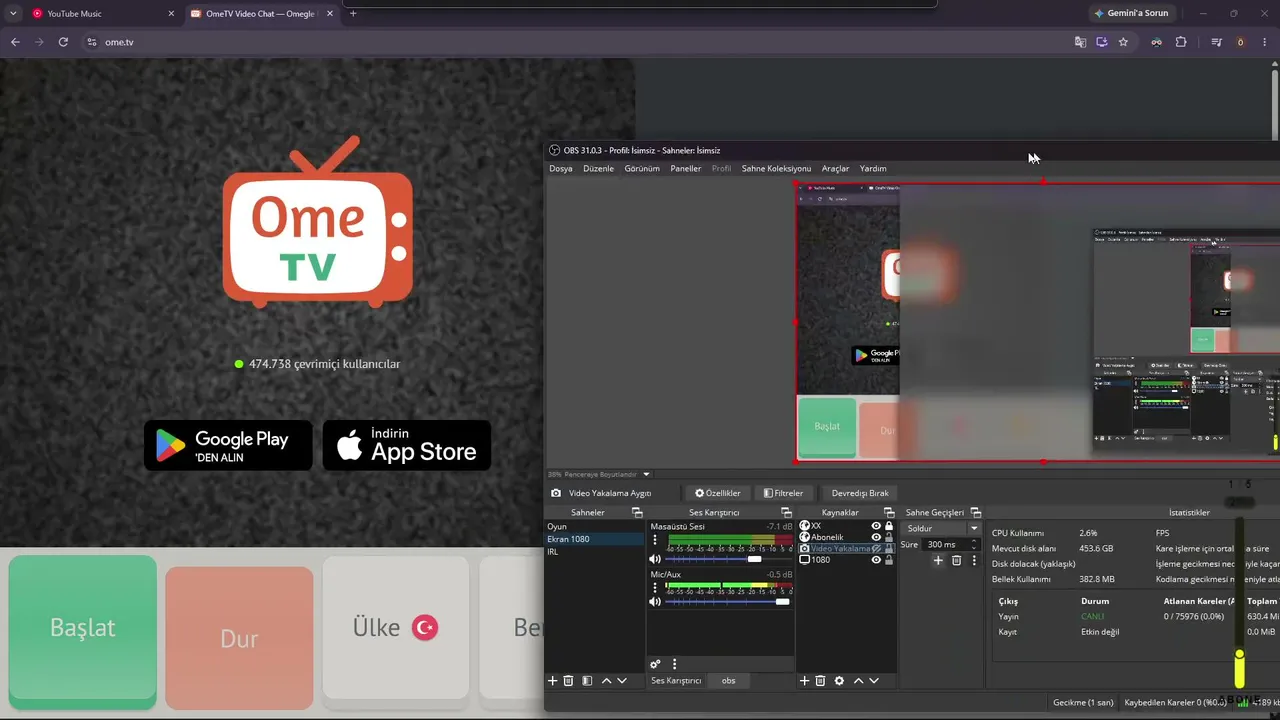Adjust Süre 300 ms duration stepper
The width and height of the screenshot is (1280, 720).
pyautogui.click(x=975, y=545)
